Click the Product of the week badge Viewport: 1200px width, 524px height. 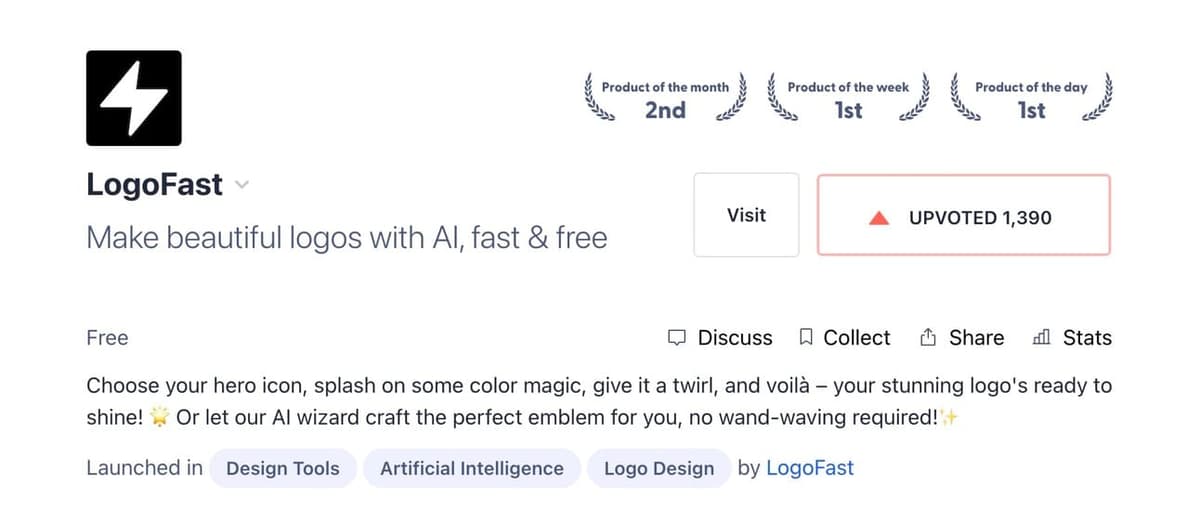(848, 99)
